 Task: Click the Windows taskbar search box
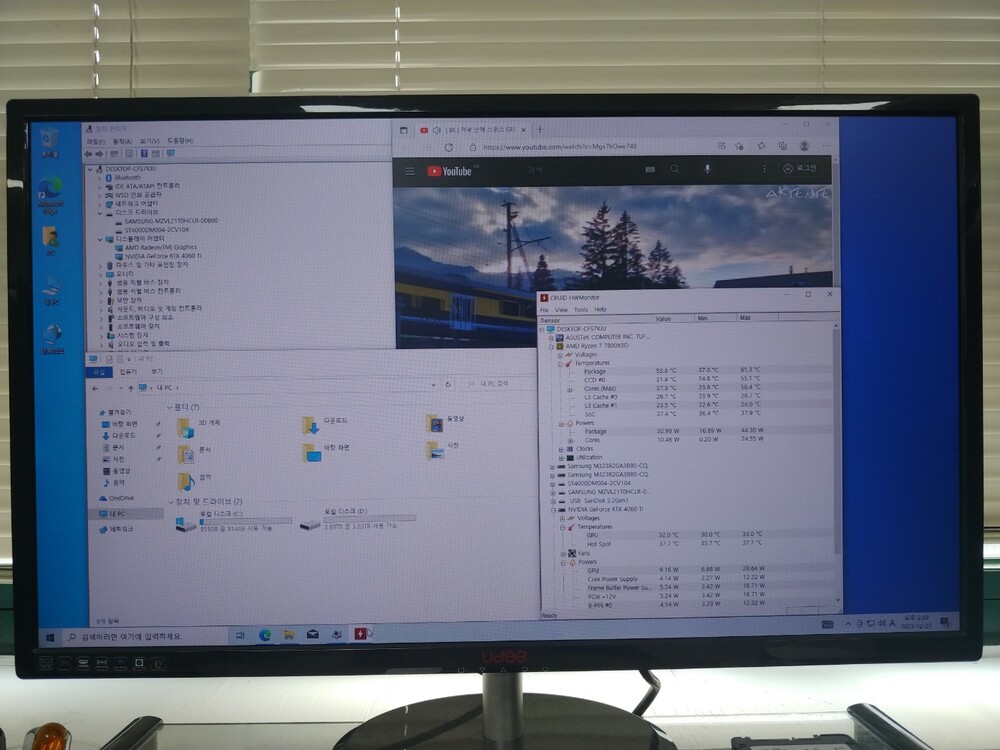pyautogui.click(x=130, y=635)
